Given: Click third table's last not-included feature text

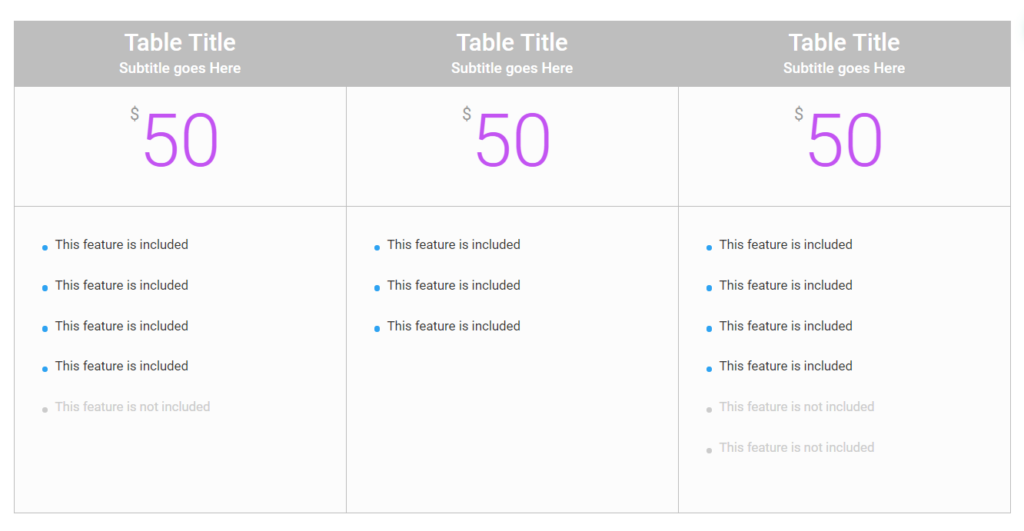Looking at the screenshot, I should pos(796,448).
